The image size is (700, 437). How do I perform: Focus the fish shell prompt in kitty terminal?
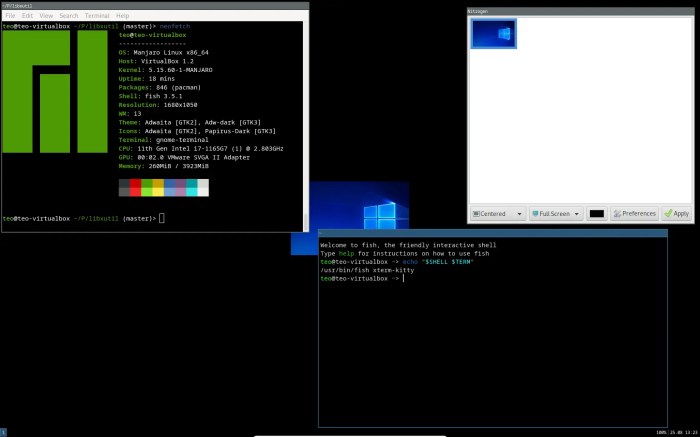pyautogui.click(x=404, y=278)
